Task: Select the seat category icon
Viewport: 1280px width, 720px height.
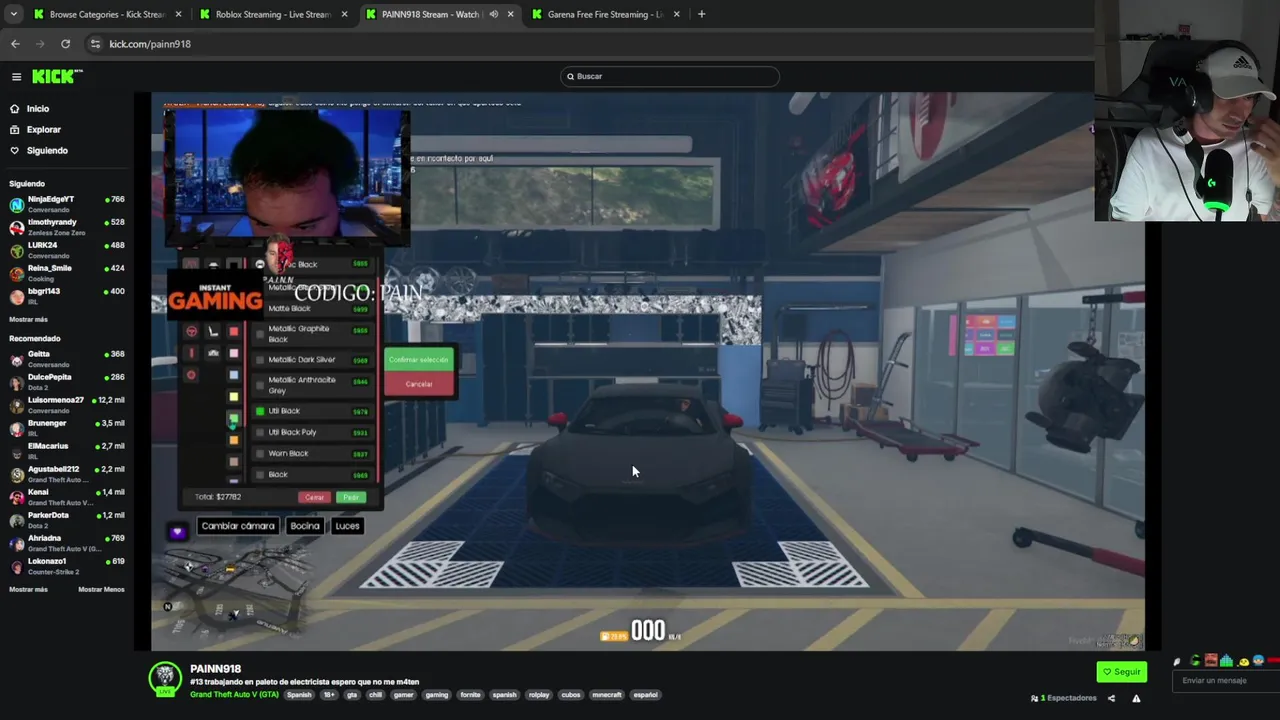Action: (213, 331)
